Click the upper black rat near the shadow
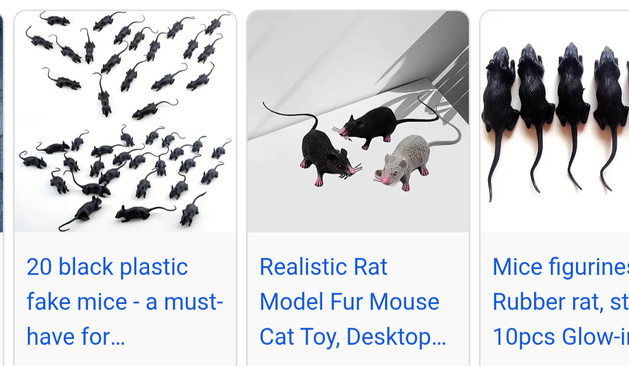 coord(385,124)
